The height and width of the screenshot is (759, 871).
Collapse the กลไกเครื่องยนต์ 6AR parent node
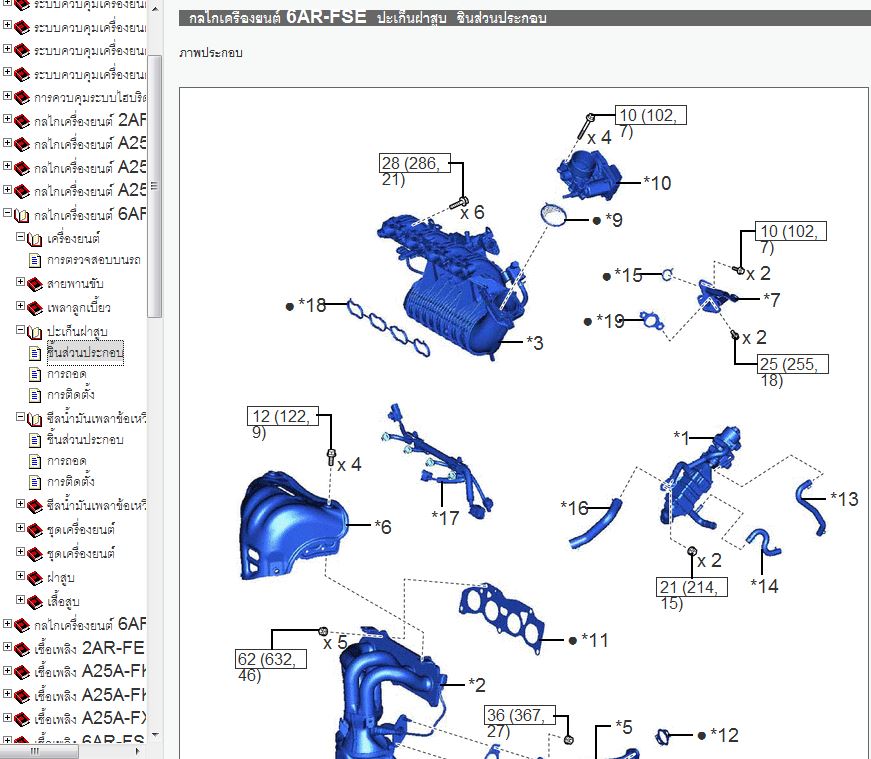tap(8, 214)
